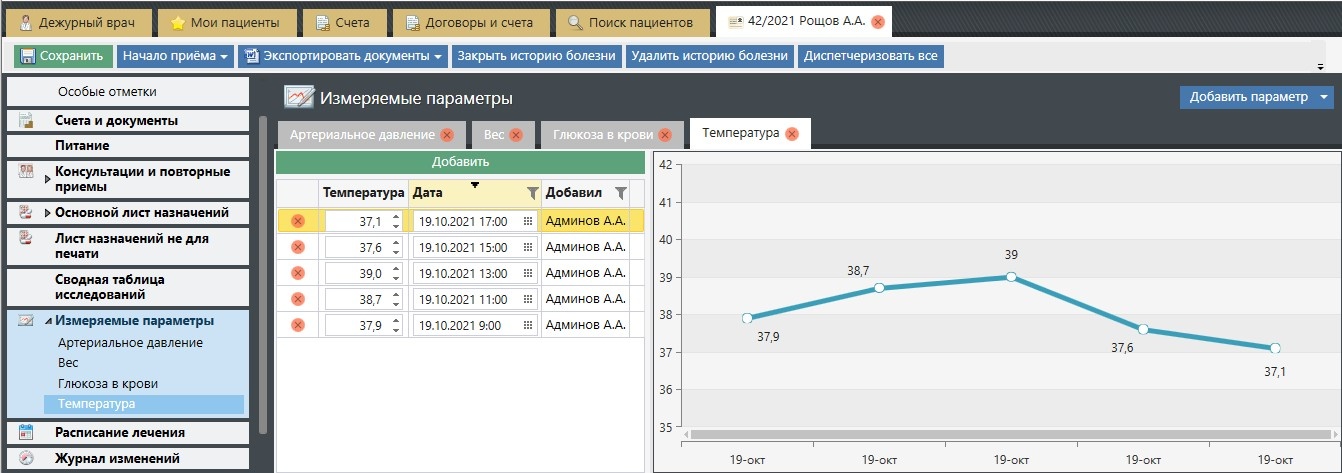
Task: Open calendar picker for 19.10.2021 15:00
Action: tap(528, 247)
